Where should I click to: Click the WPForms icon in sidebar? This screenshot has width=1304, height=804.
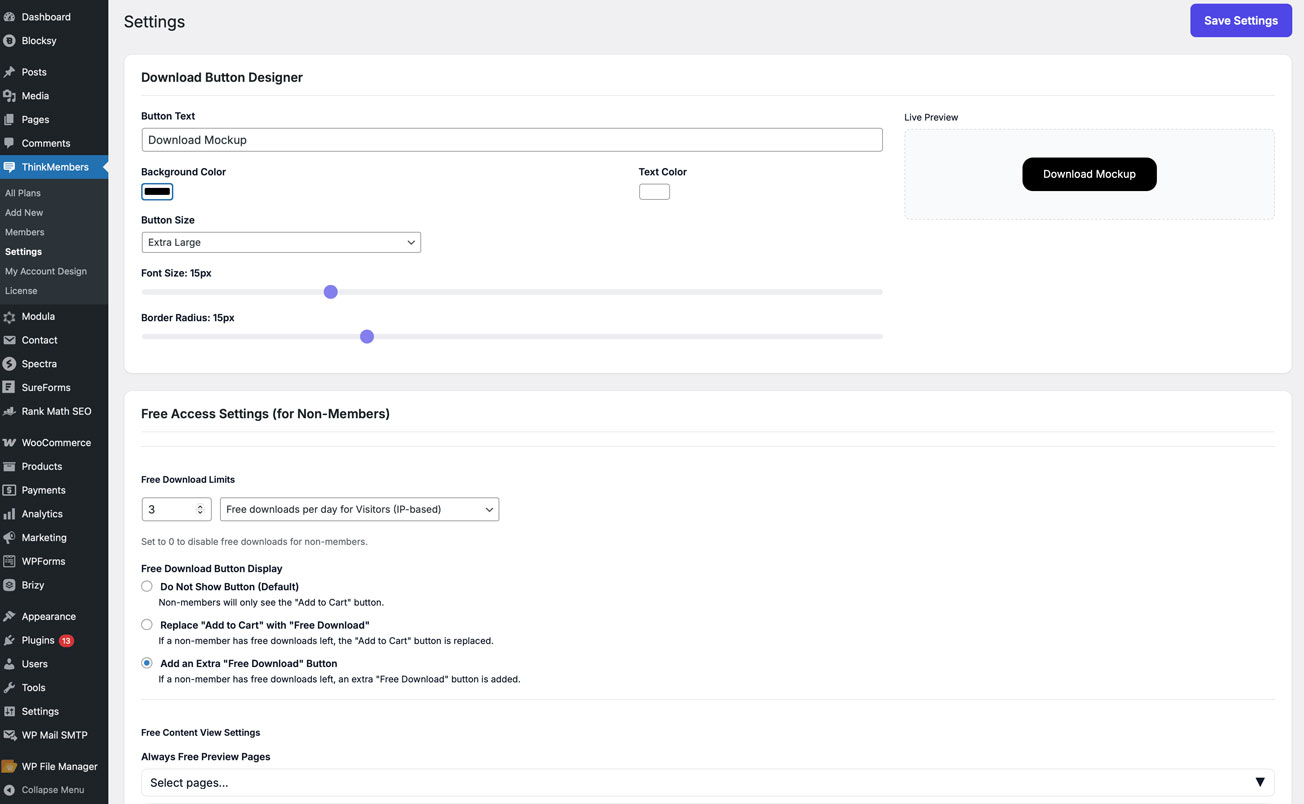(9, 561)
